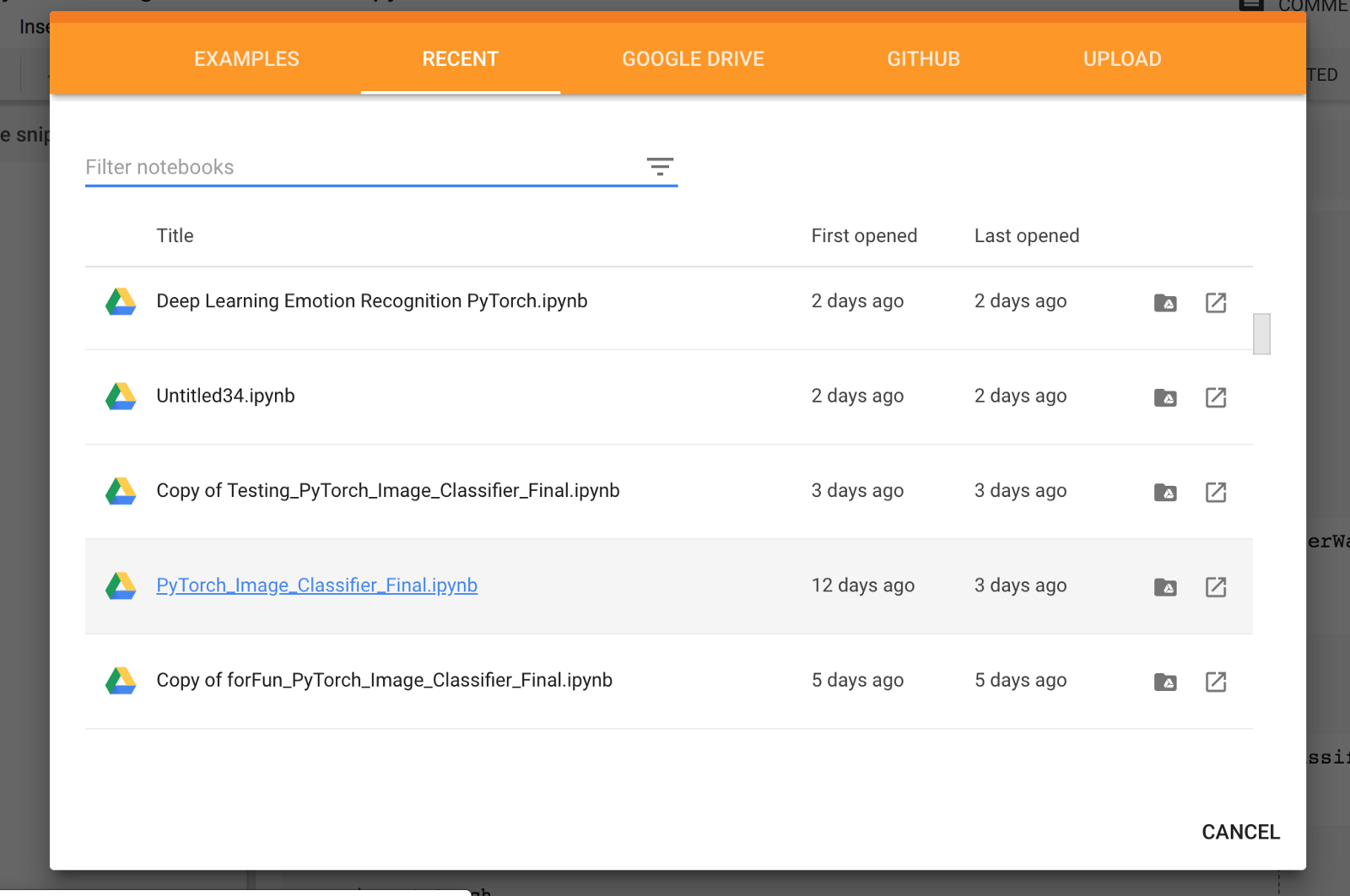Switch to the Google Drive tab
This screenshot has height=896, width=1350.
click(x=693, y=59)
